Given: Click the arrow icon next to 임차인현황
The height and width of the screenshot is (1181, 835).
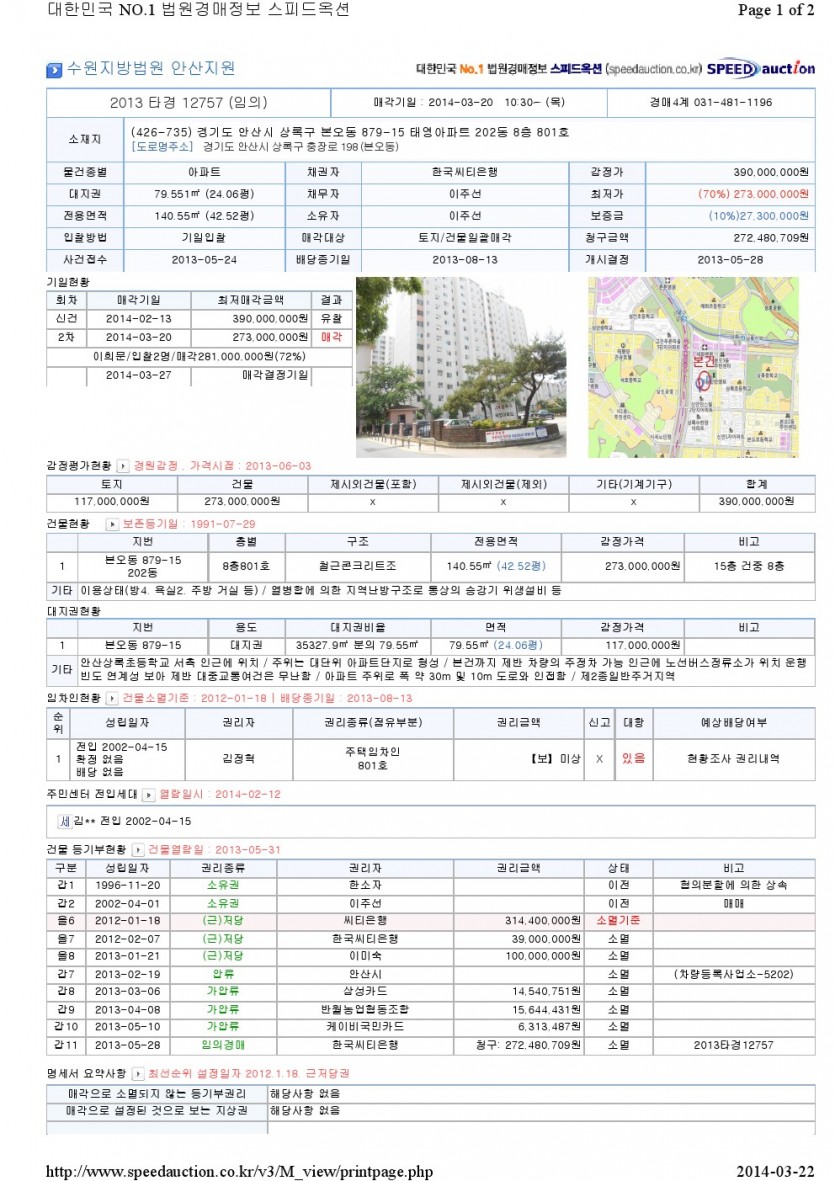Looking at the screenshot, I should pos(112,699).
